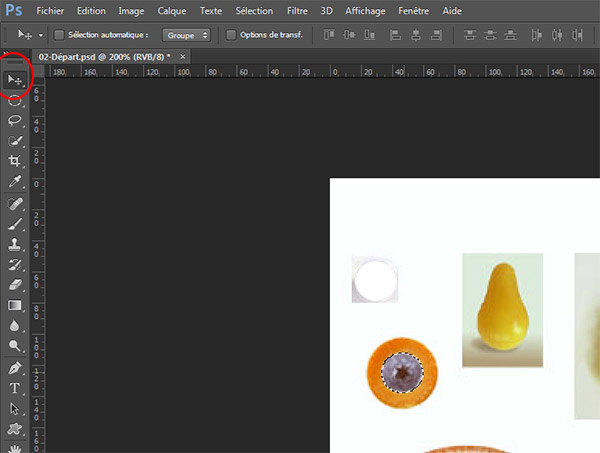600x453 pixels.
Task: Enable Sélection automatique checkbox
Action: coord(59,35)
